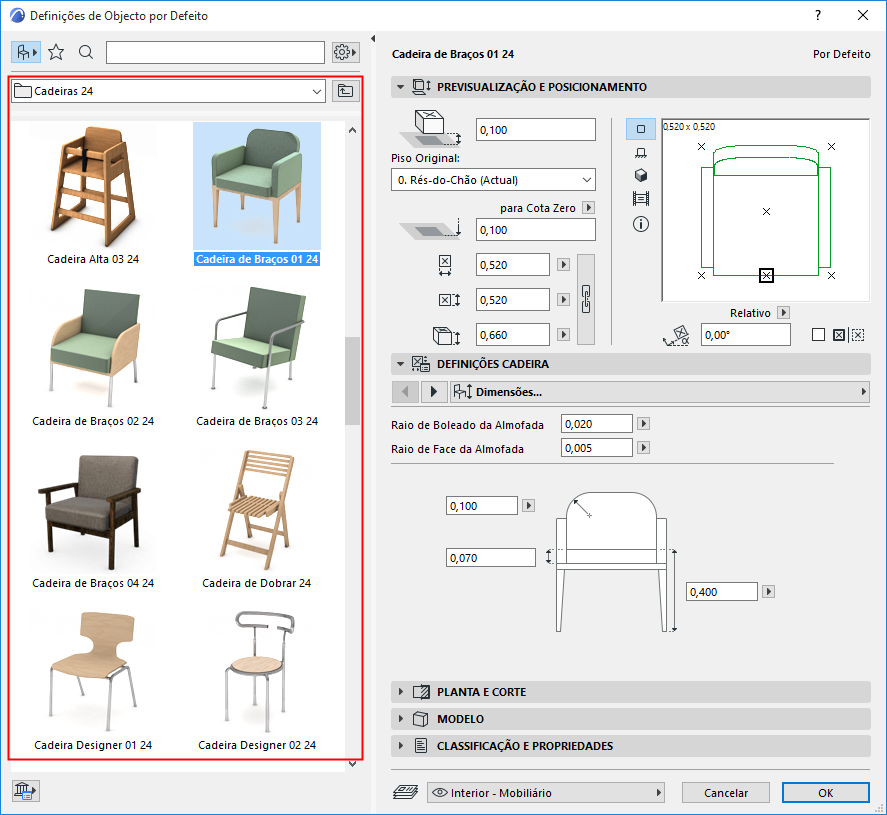Expand the Modelo panel

point(460,719)
